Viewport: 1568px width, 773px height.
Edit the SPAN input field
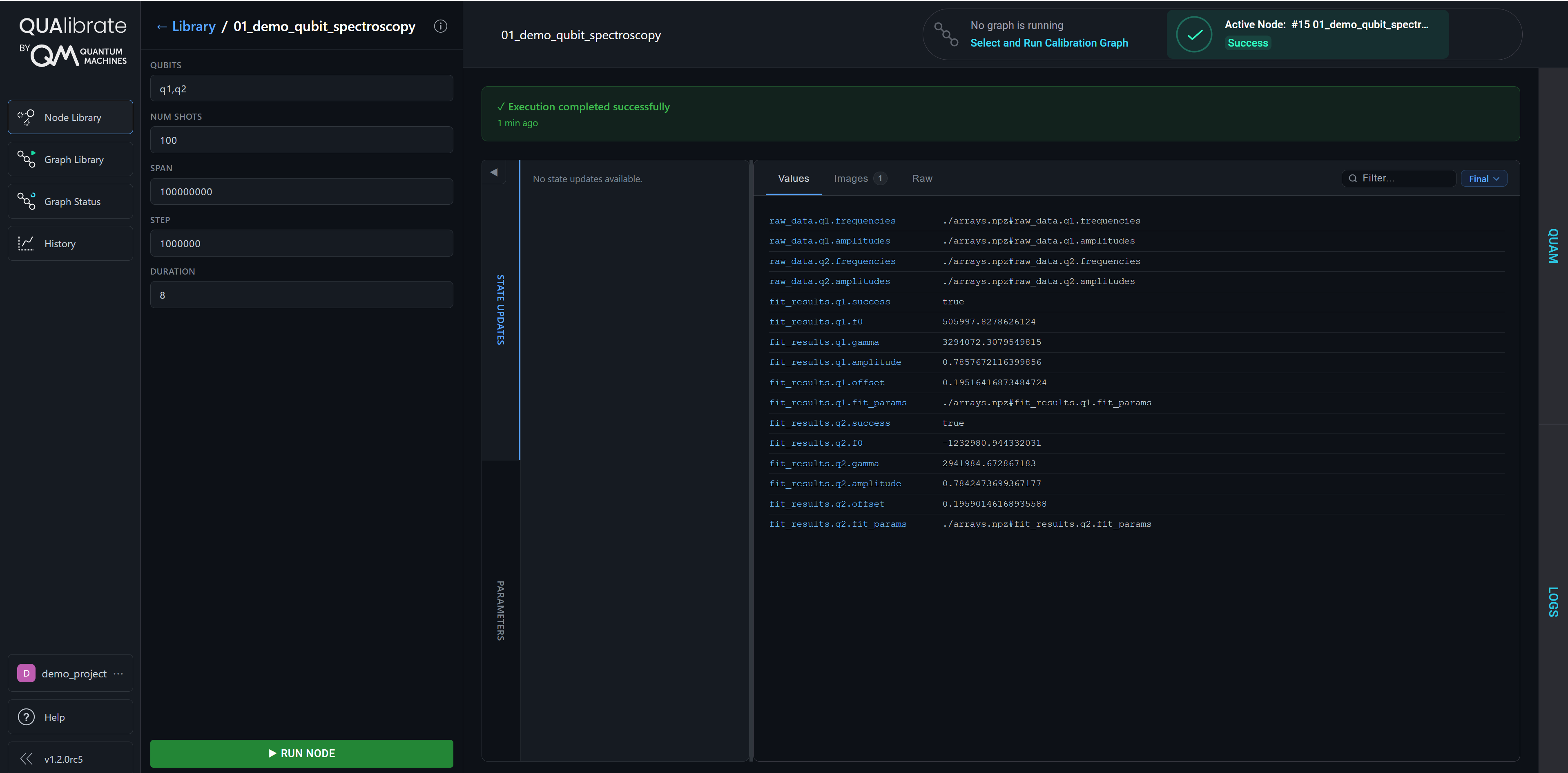tap(301, 192)
